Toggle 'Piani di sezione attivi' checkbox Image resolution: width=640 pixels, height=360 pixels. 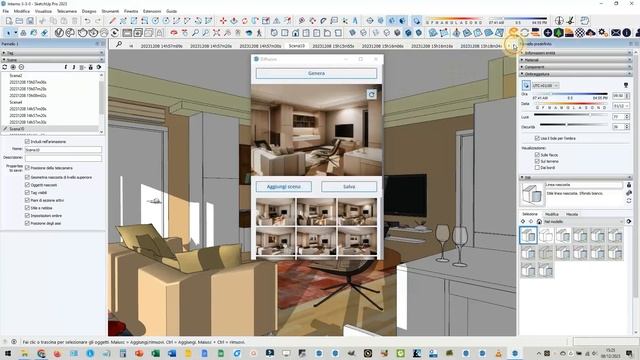click(27, 200)
